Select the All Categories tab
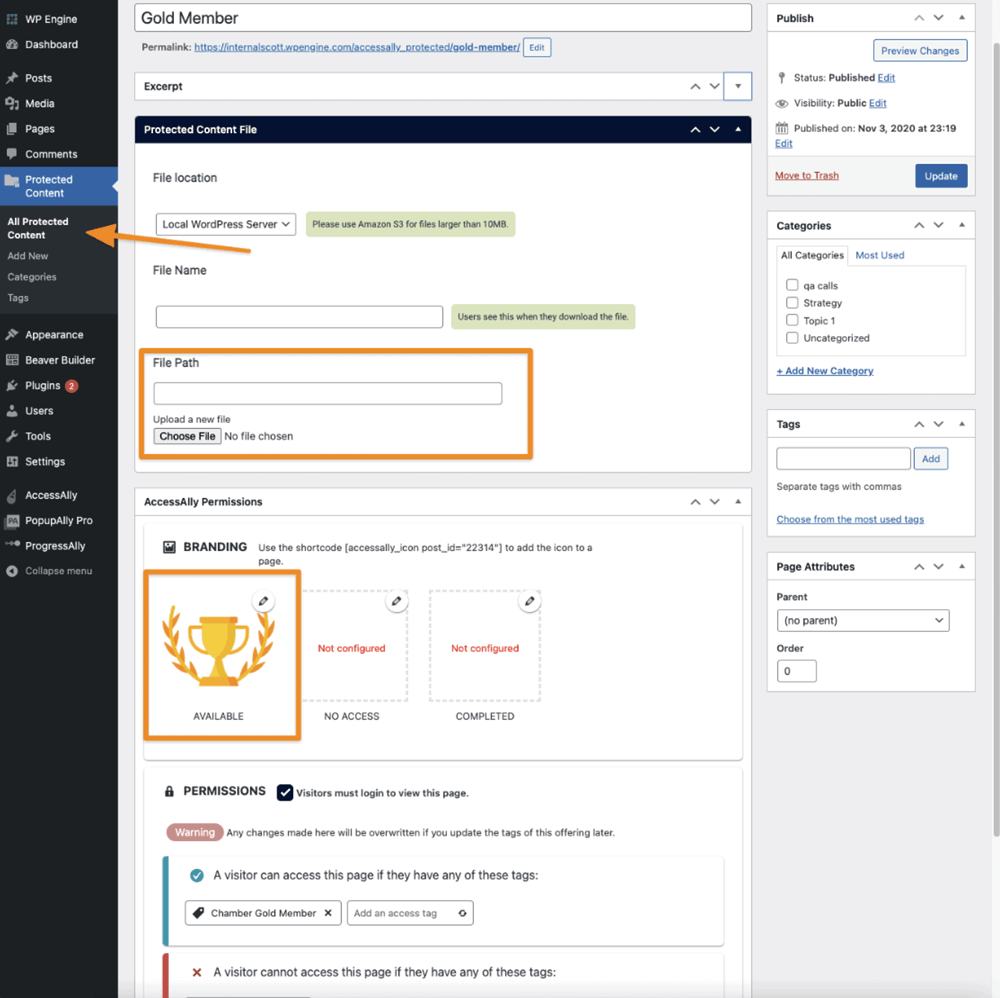1000x998 pixels. point(811,255)
